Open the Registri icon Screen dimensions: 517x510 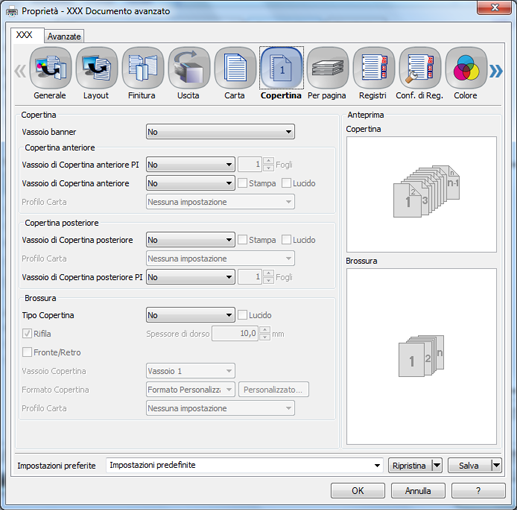click(373, 68)
